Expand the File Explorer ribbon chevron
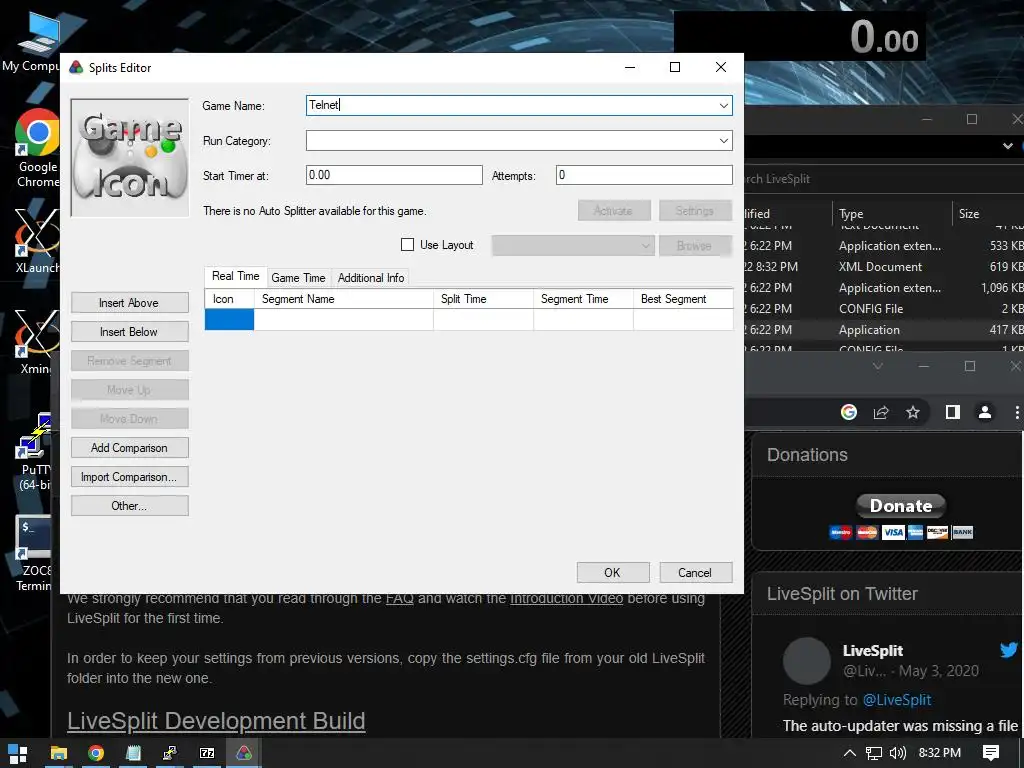Viewport: 1024px width, 768px height. pos(1008,146)
